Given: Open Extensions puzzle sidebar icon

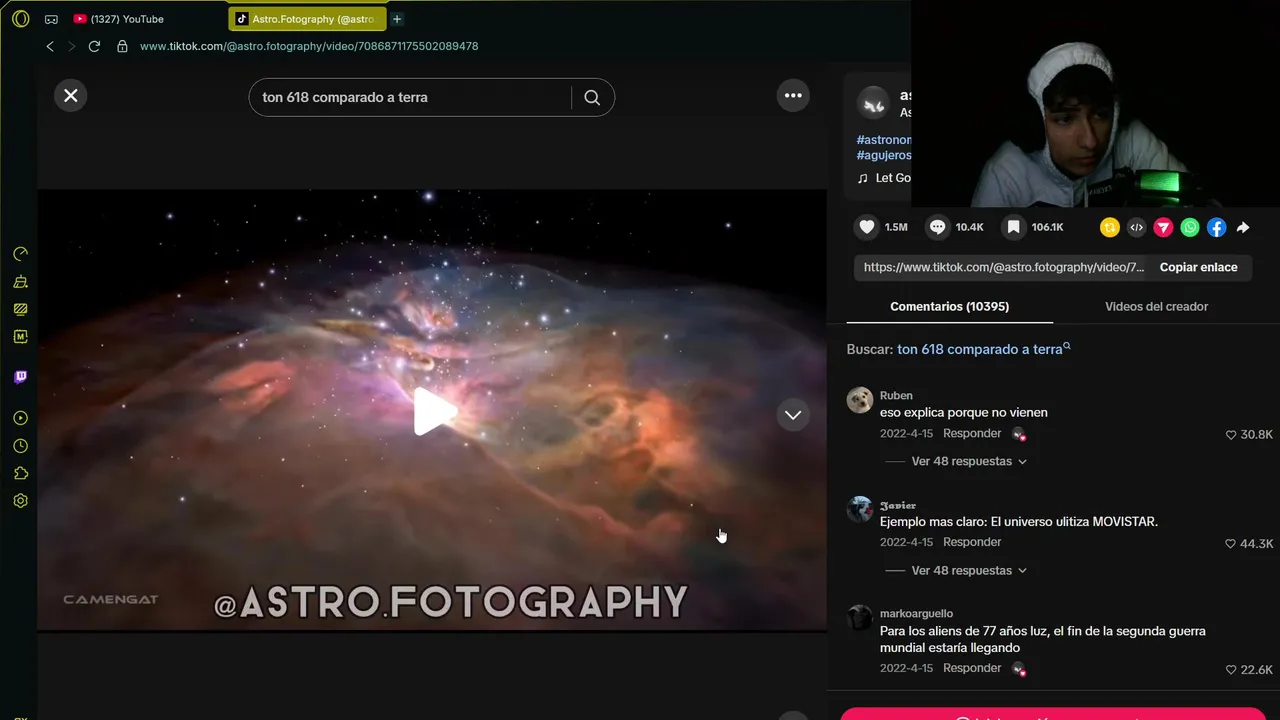Looking at the screenshot, I should pyautogui.click(x=20, y=473).
